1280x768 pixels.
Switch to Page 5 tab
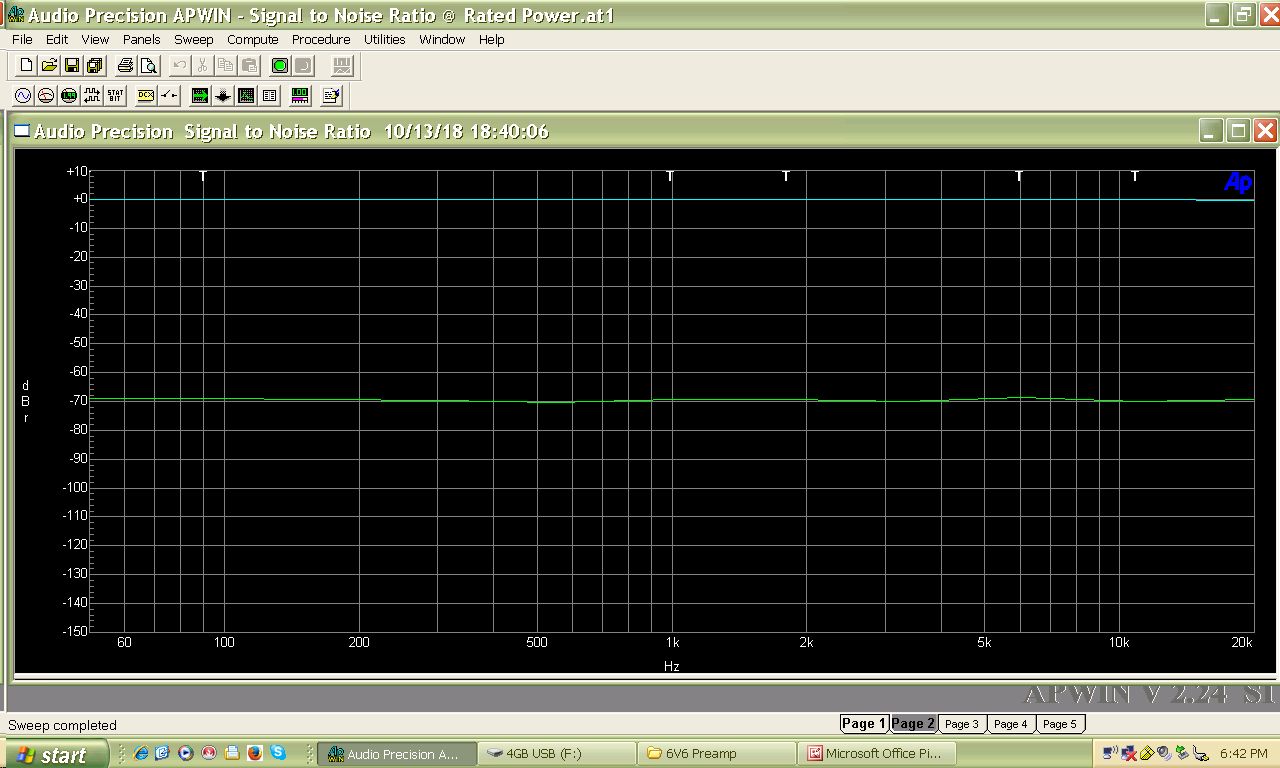click(x=1060, y=724)
